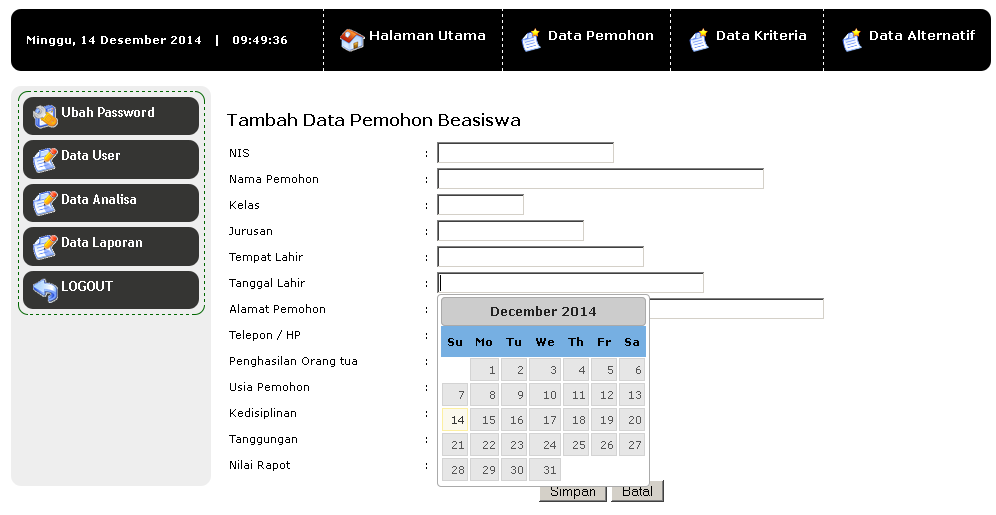Choose day 4 in the datepicker
Image resolution: width=996 pixels, height=515 pixels.
(576, 370)
